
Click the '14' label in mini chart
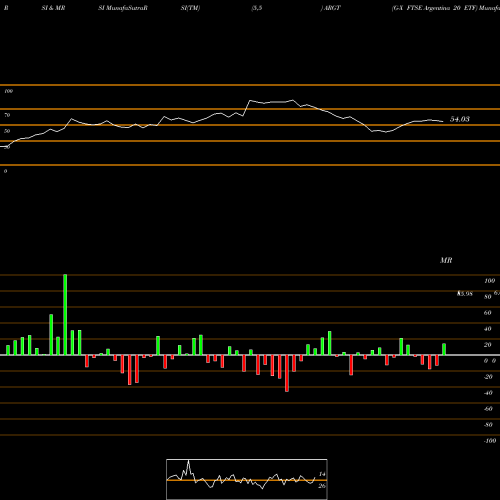coord(322,474)
